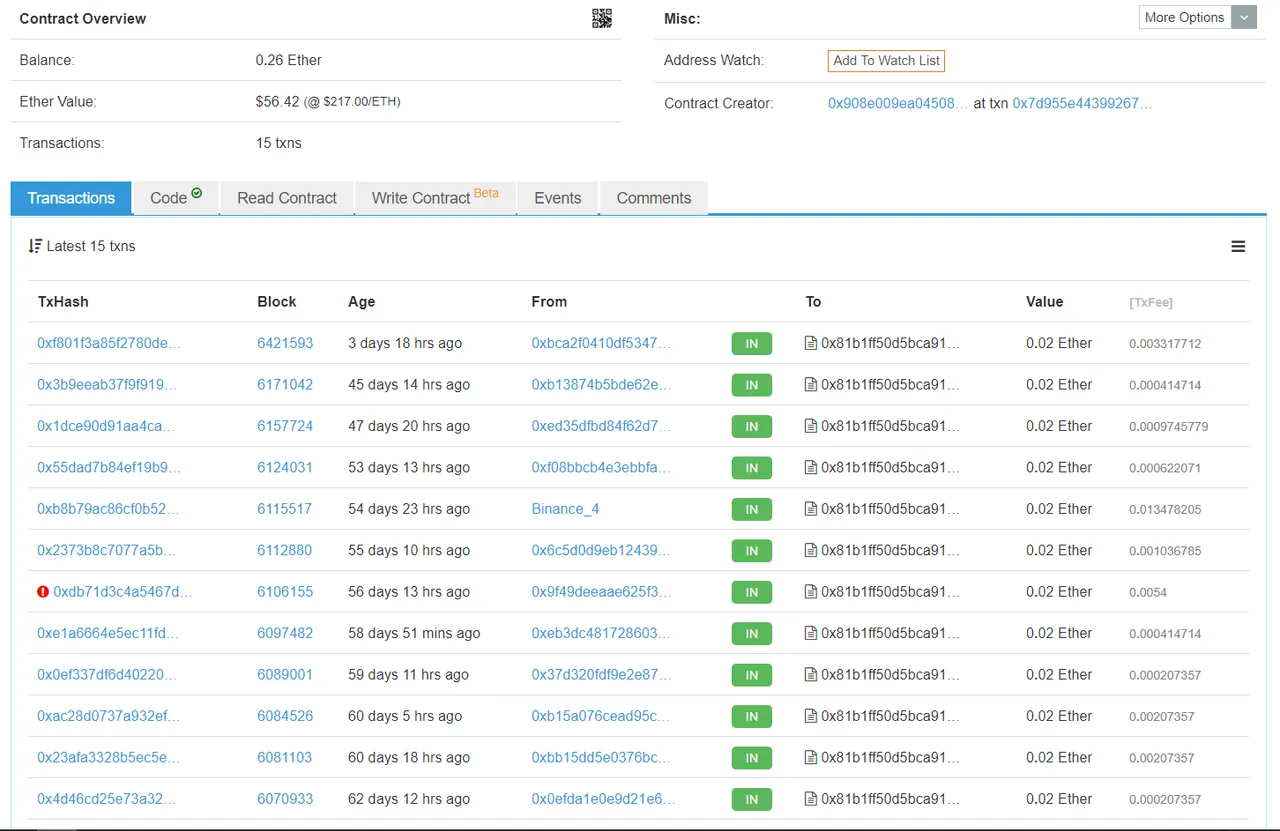1280x831 pixels.
Task: Click the IN badge on the Binance_4 row
Action: 752,509
